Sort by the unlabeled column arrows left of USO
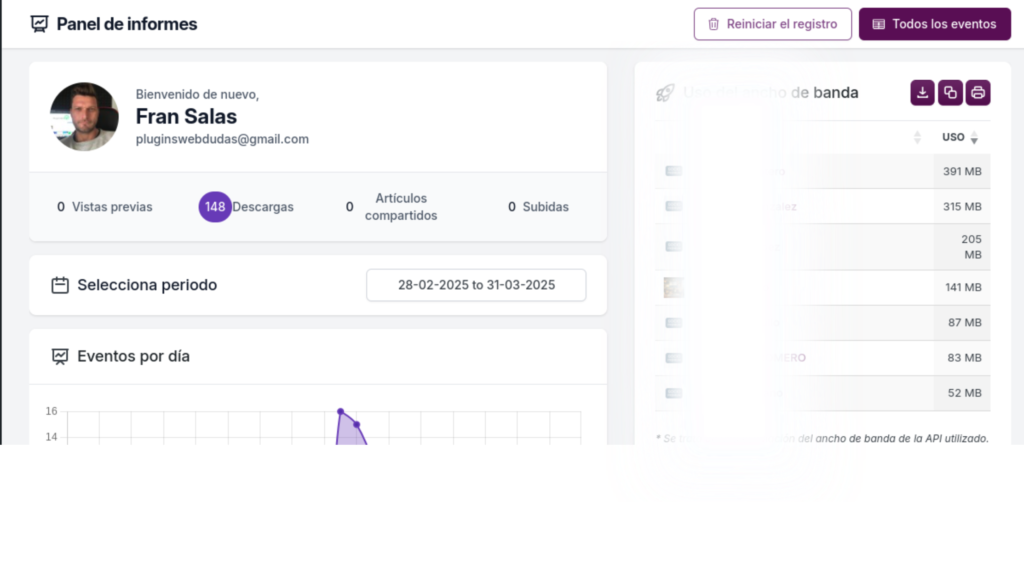The height and width of the screenshot is (576, 1024). tap(917, 137)
